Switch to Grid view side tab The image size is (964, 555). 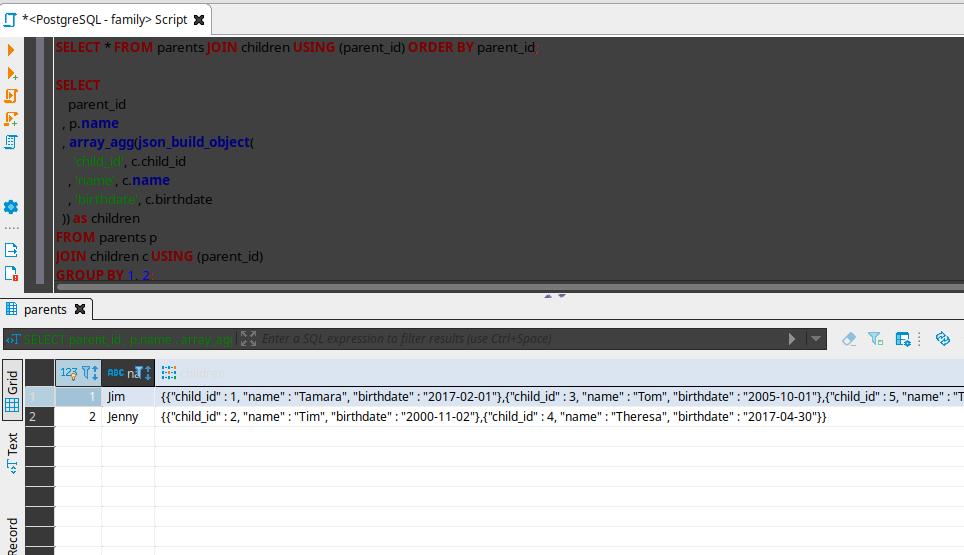[x=12, y=390]
